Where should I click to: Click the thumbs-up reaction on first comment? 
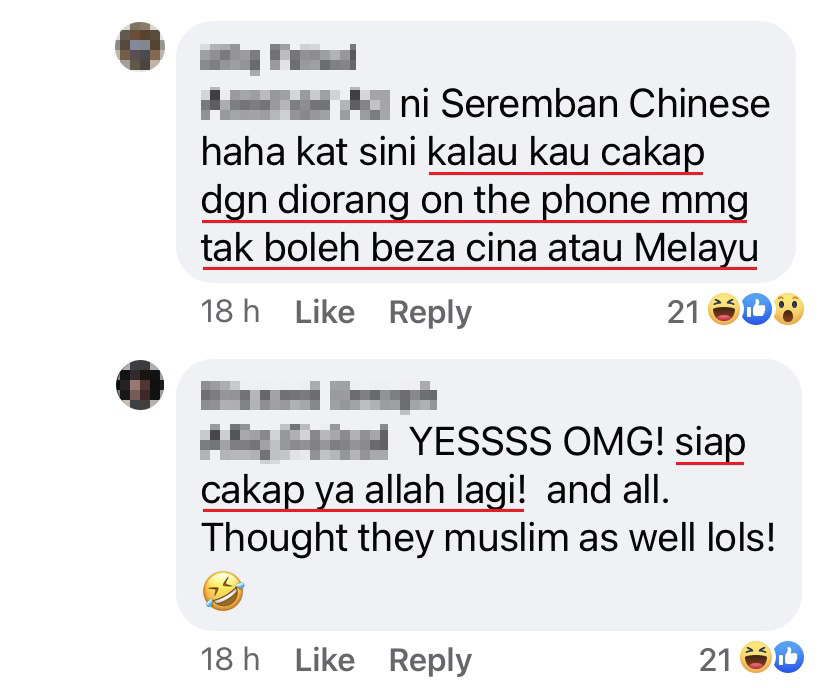pyautogui.click(x=757, y=309)
